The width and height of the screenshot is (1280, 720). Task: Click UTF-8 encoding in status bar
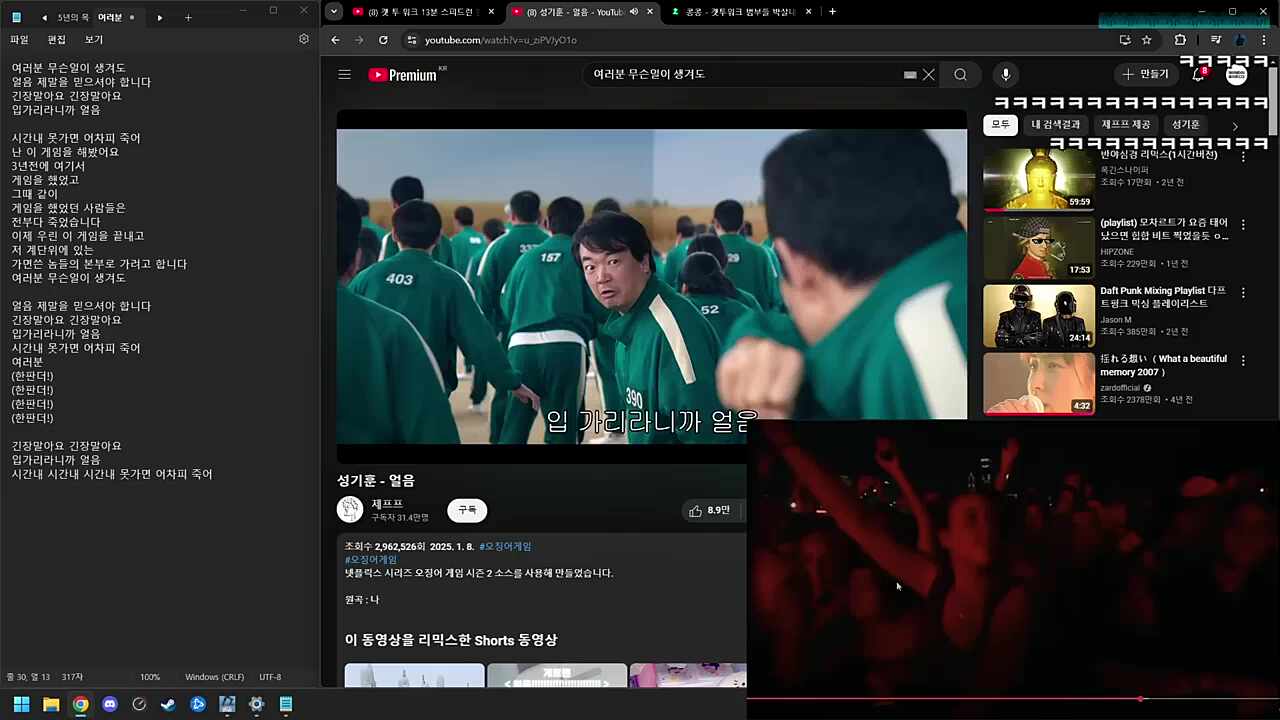(x=270, y=677)
